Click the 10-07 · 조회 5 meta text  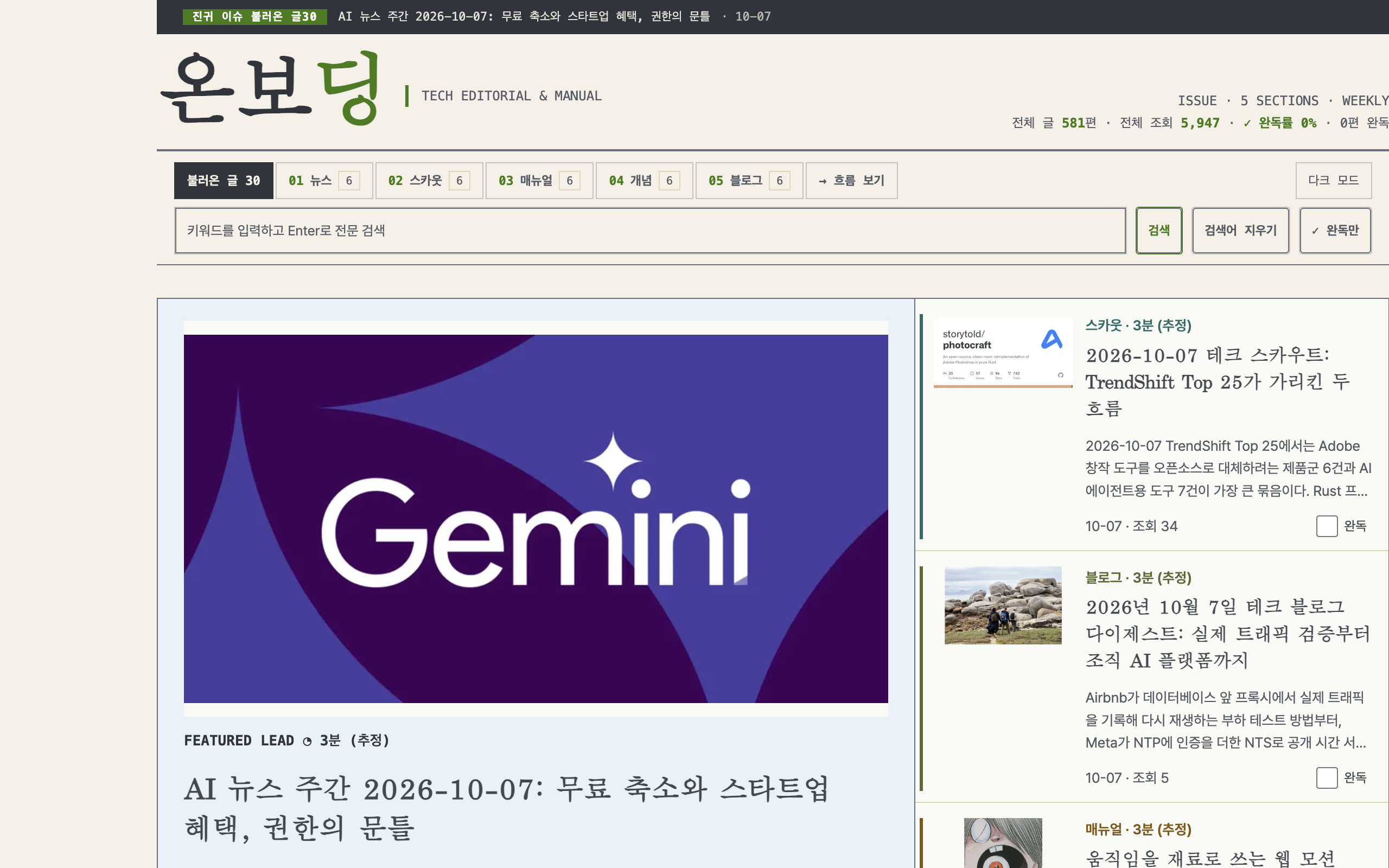click(1127, 778)
